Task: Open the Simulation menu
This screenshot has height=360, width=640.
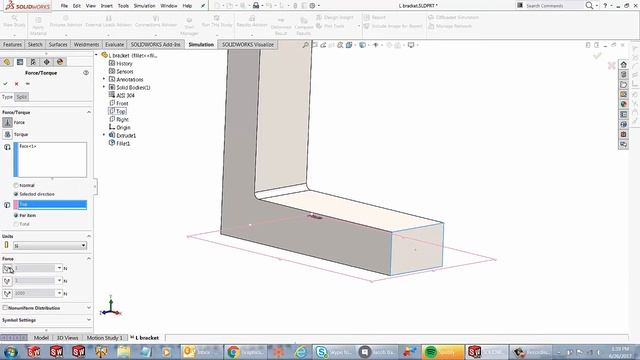Action: pyautogui.click(x=144, y=6)
